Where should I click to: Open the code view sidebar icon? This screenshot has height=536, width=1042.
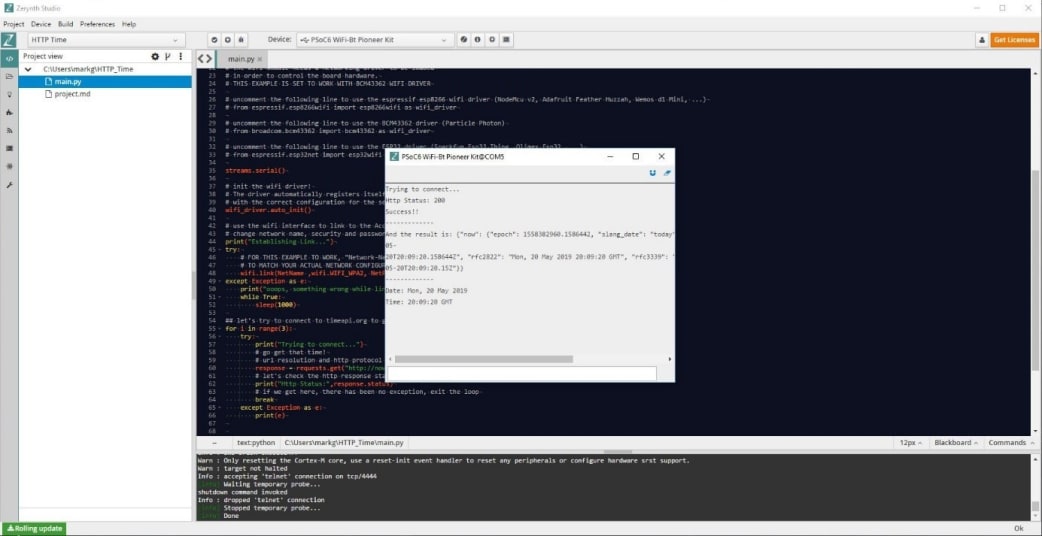tap(9, 58)
